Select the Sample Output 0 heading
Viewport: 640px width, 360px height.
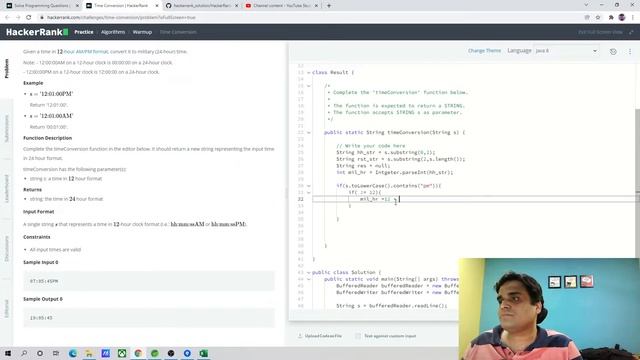tap(43, 299)
